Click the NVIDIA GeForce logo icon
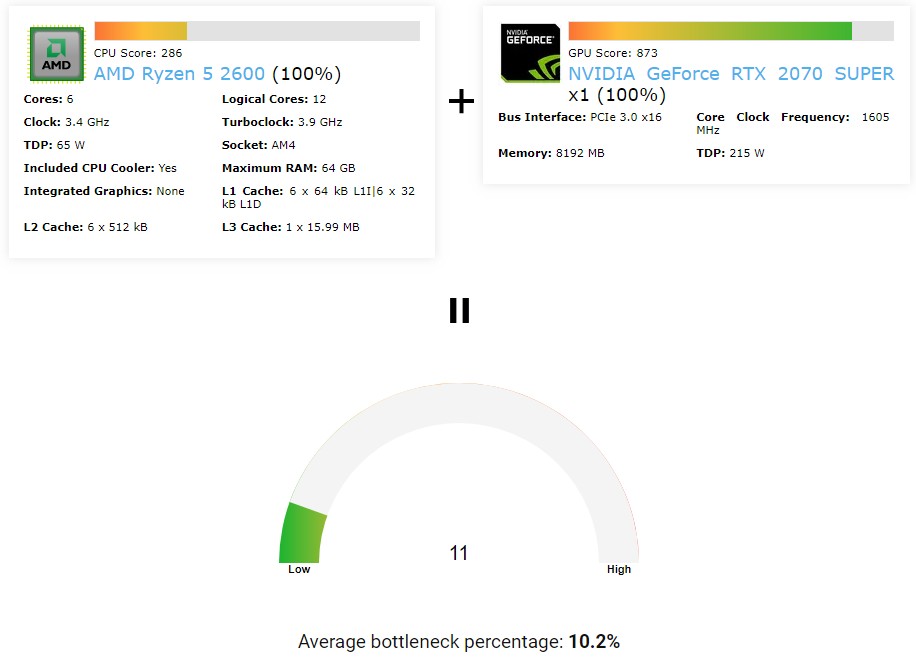This screenshot has width=916, height=657. click(530, 53)
